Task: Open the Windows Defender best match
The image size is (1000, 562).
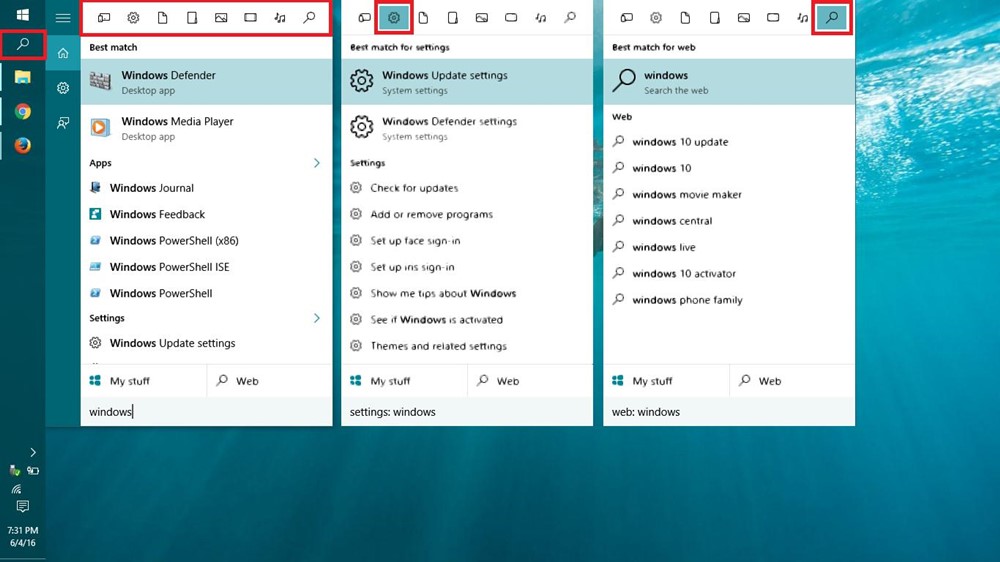Action: [207, 82]
